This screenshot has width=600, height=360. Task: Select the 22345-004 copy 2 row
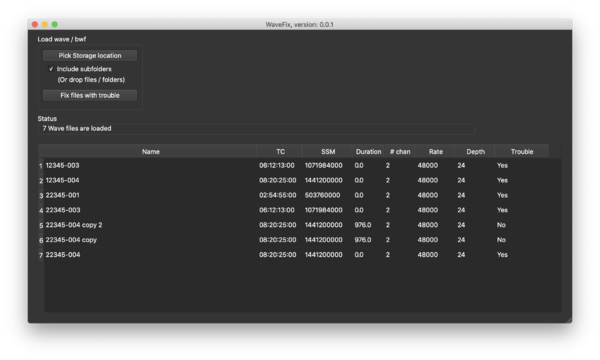click(302, 225)
